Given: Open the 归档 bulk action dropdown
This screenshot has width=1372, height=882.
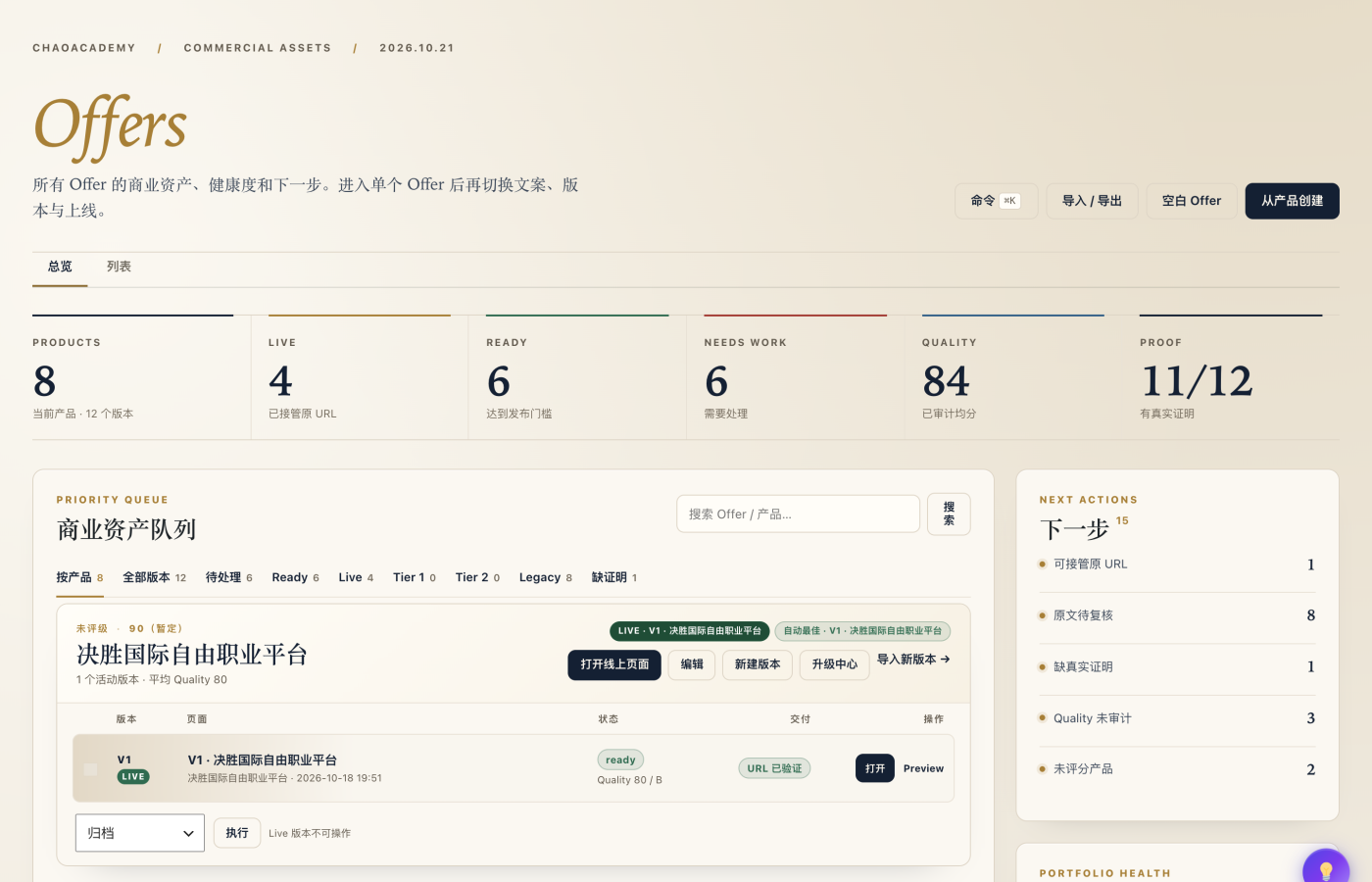Looking at the screenshot, I should tap(140, 833).
